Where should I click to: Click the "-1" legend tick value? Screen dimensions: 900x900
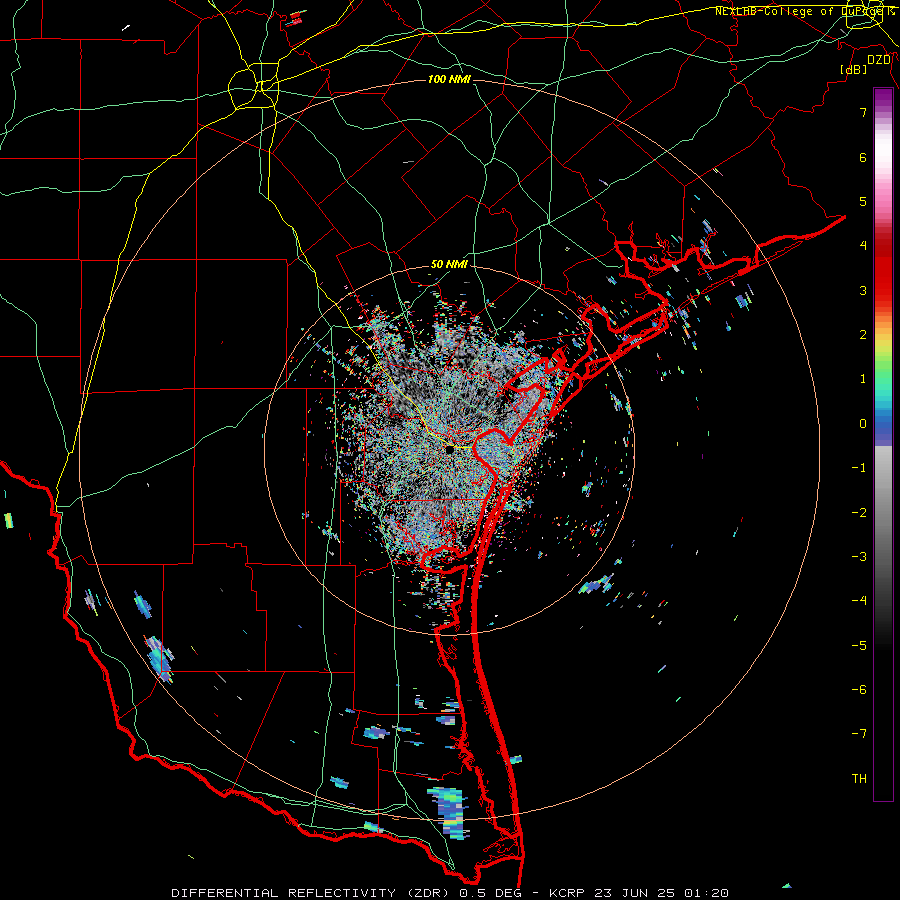pos(859,468)
